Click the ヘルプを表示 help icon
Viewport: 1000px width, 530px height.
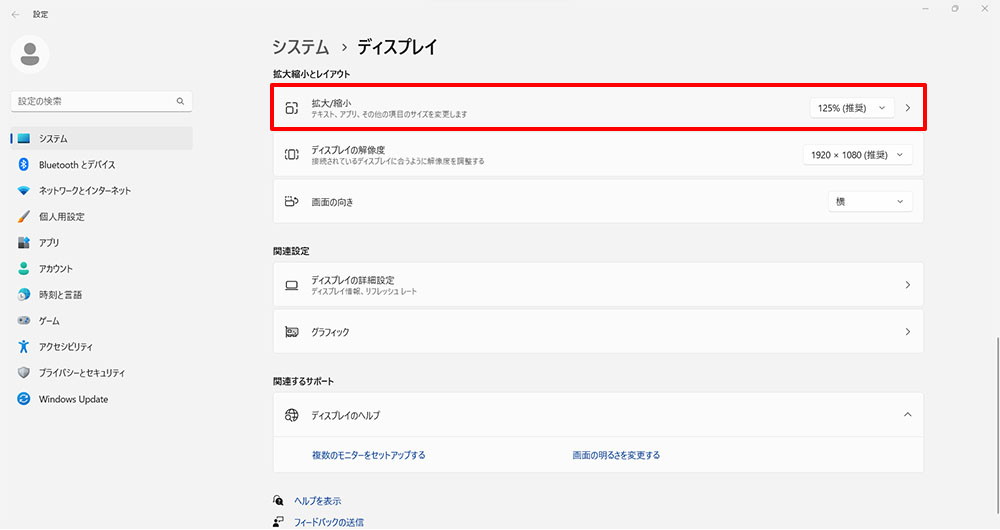(x=278, y=501)
